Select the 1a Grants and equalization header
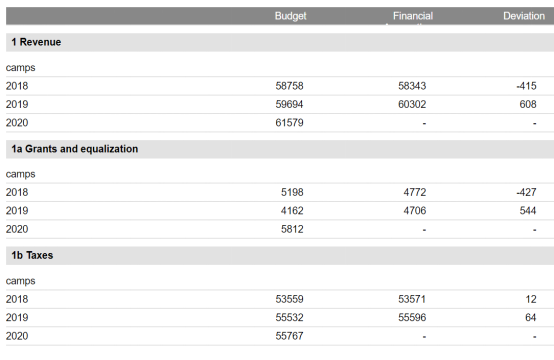The width and height of the screenshot is (554, 360). click(75, 149)
